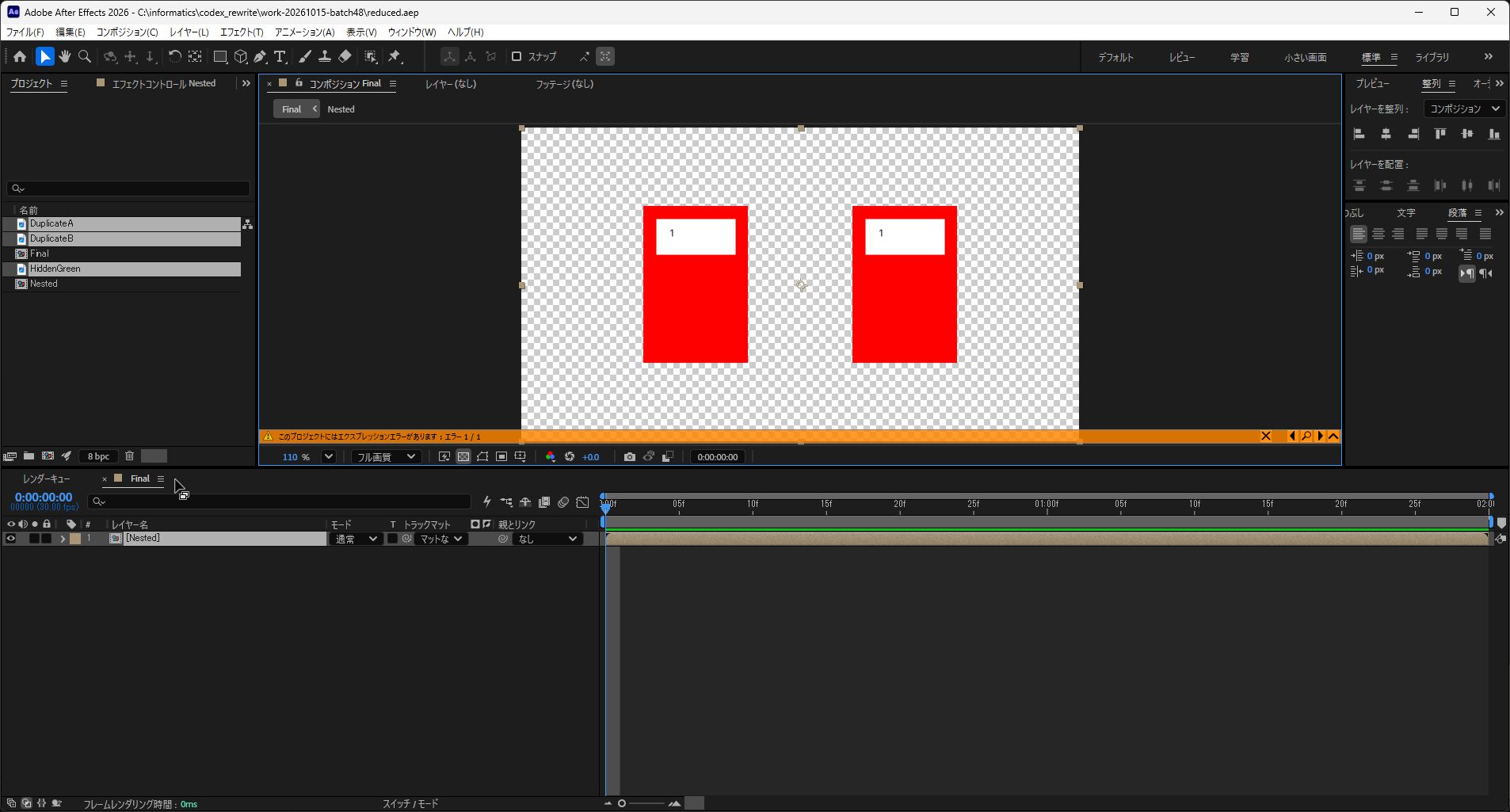1510x812 pixels.
Task: Open the viewer zoom percentage dropdown
Action: (329, 456)
